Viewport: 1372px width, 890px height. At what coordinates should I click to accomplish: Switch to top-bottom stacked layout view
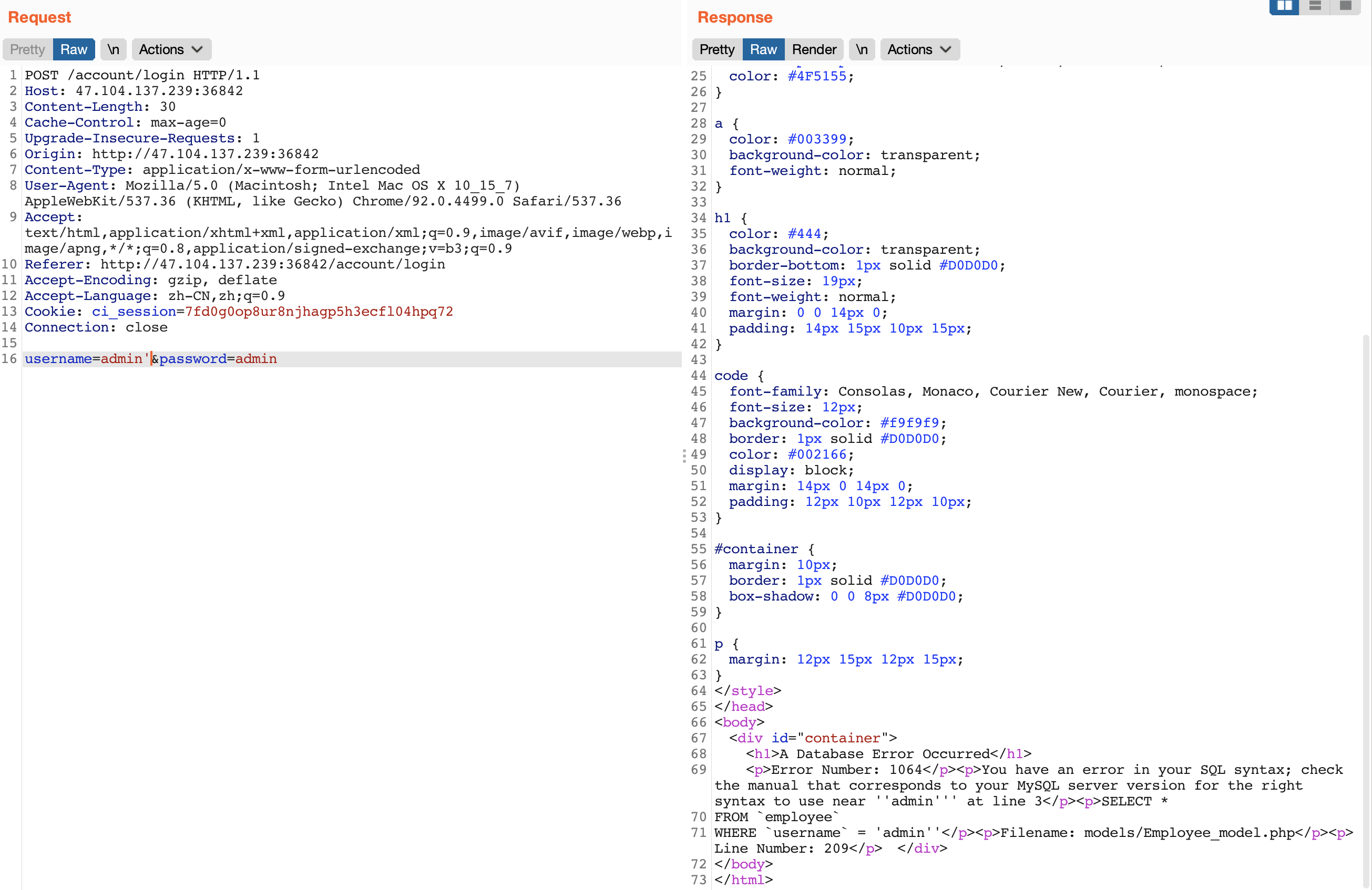coord(1315,6)
